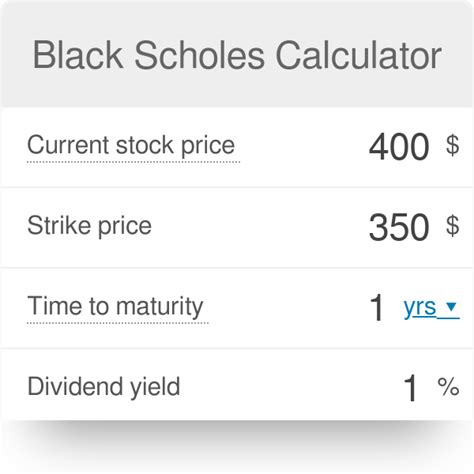Click empty space in the Strike price row
Viewport: 474px width, 474px height.
[x=260, y=227]
